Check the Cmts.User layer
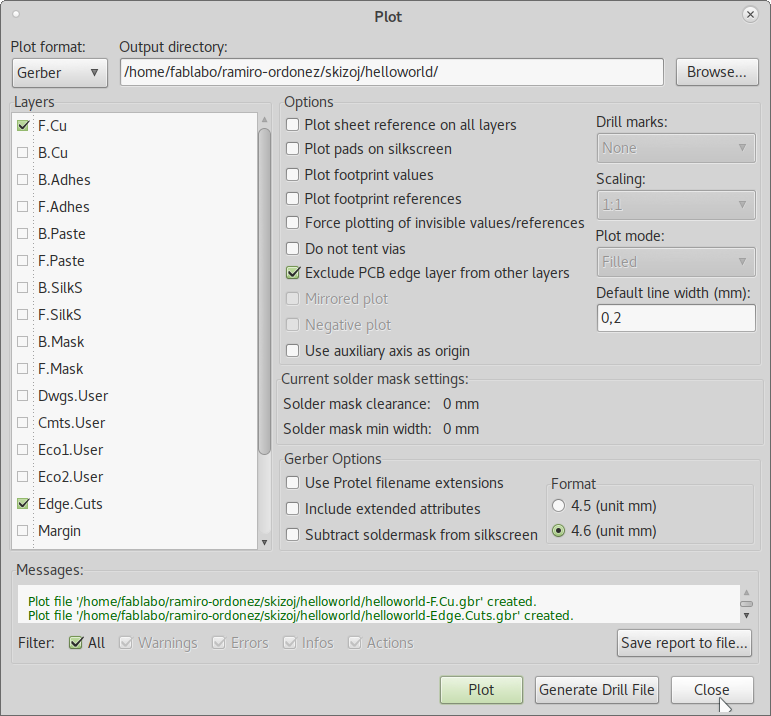Image resolution: width=771 pixels, height=716 pixels. coord(23,423)
